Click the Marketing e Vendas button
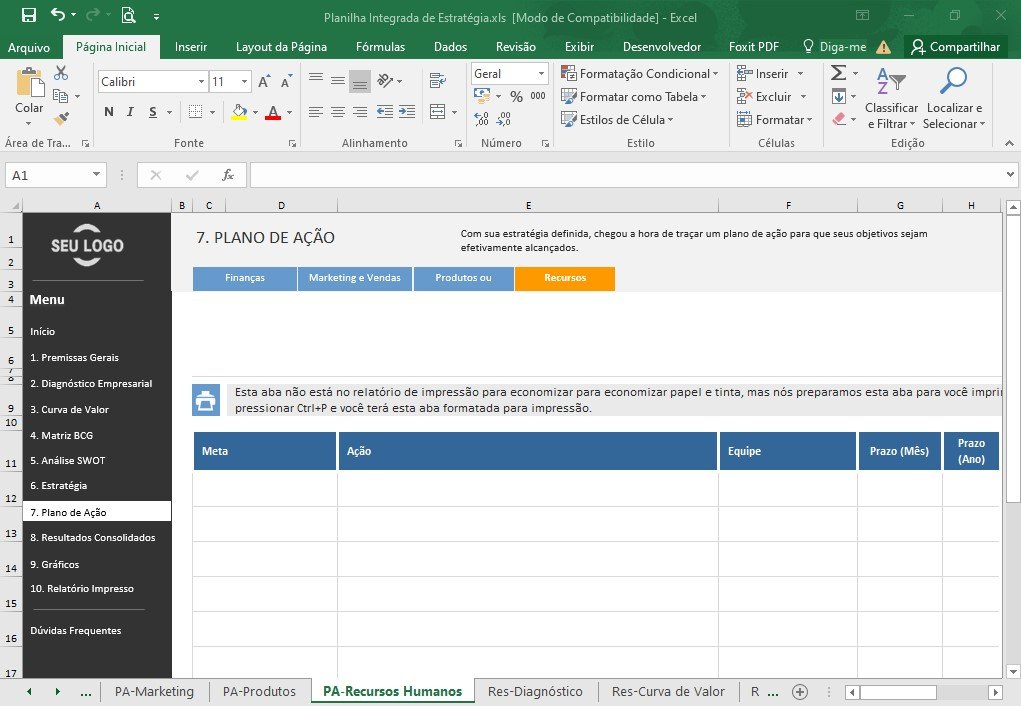The height and width of the screenshot is (706, 1021). pyautogui.click(x=355, y=277)
